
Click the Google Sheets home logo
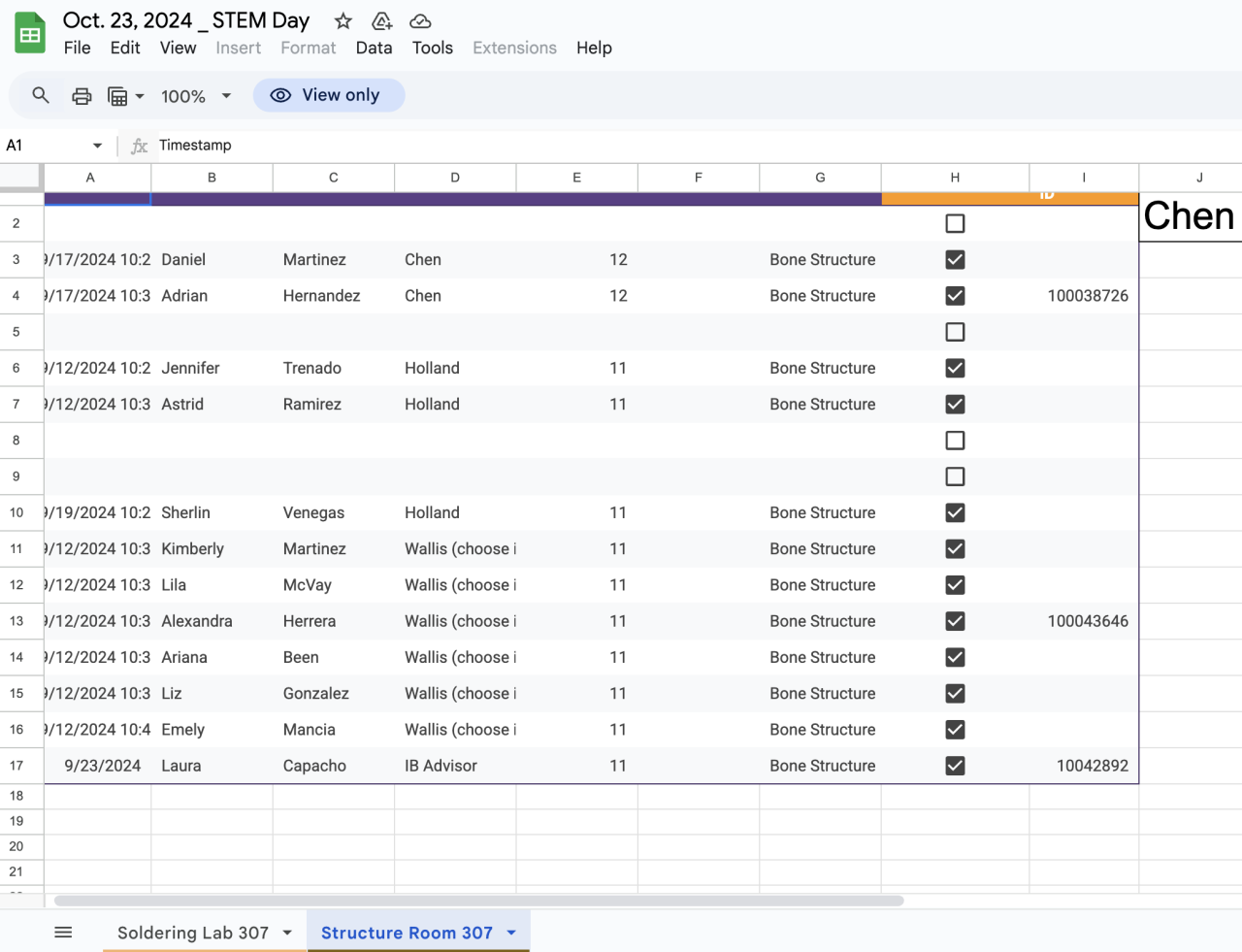[30, 34]
